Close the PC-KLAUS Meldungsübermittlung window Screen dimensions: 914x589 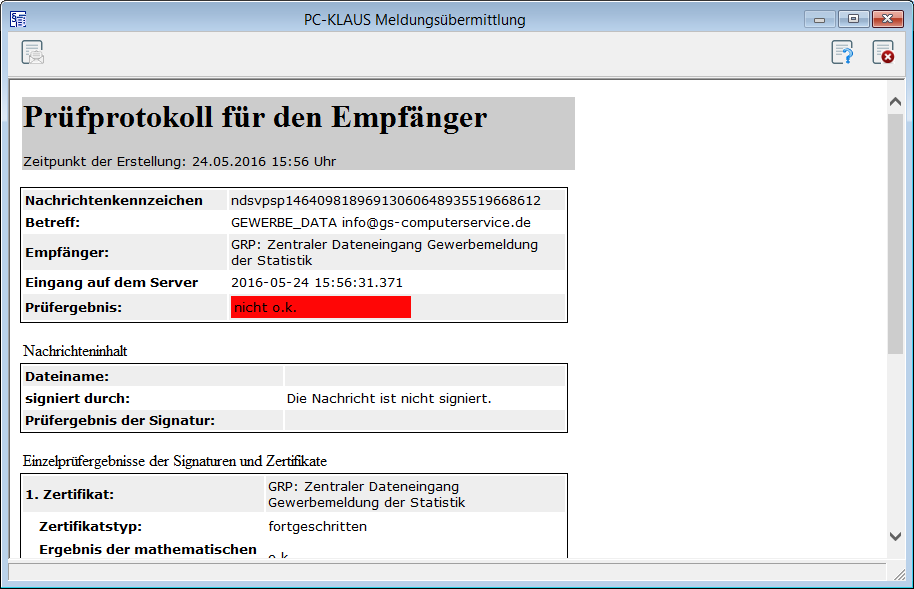point(887,19)
